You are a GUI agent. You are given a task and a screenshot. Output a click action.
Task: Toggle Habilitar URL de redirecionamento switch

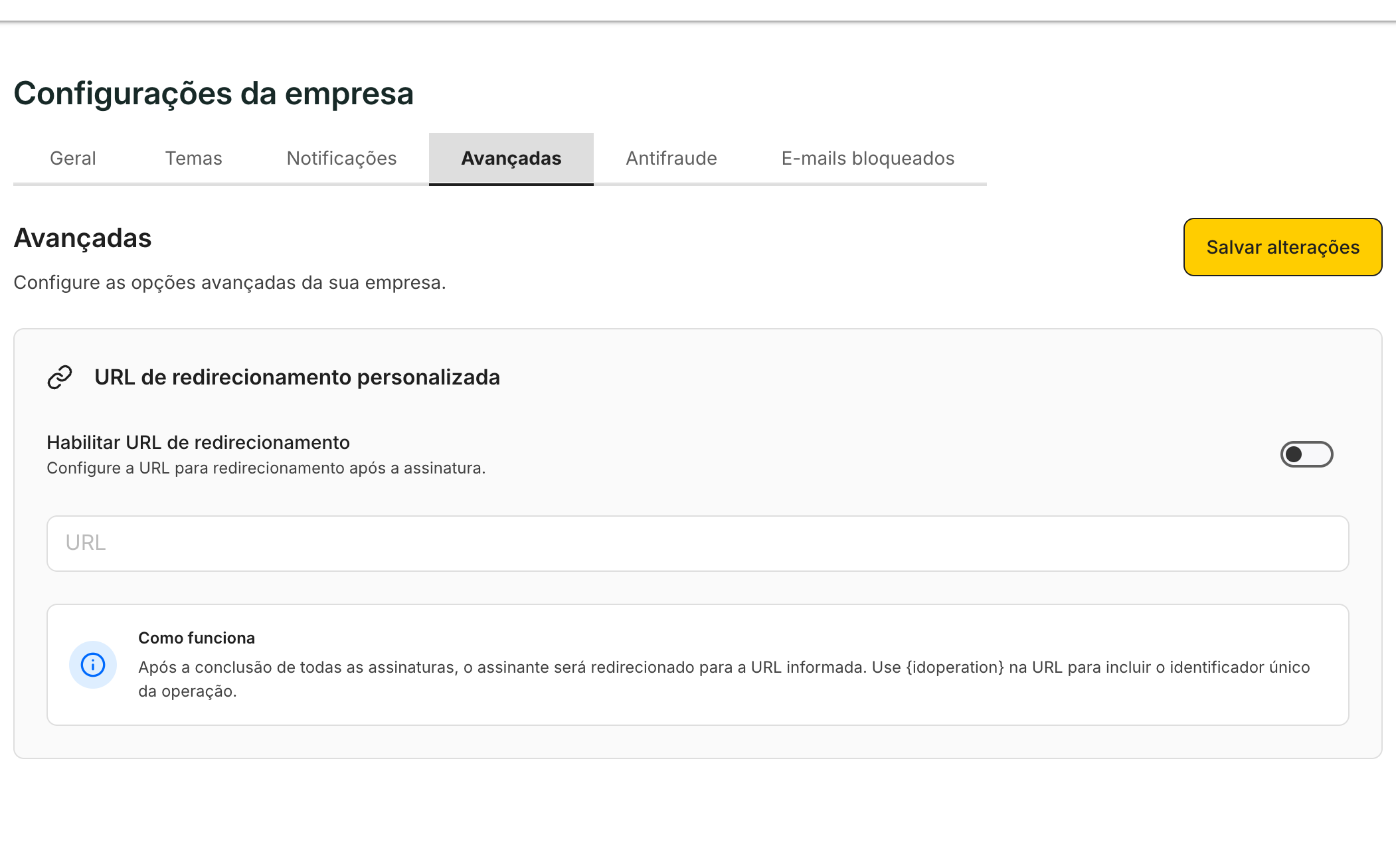click(1306, 454)
